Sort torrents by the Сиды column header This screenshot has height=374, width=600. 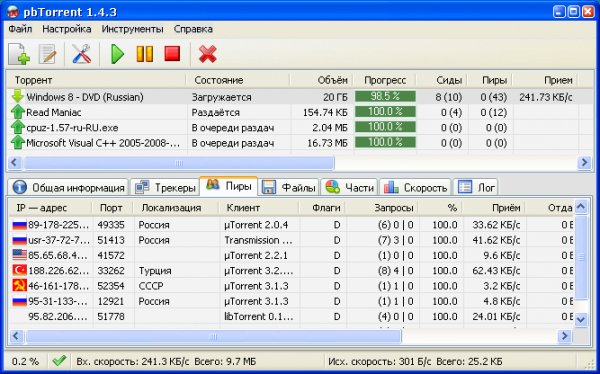[x=442, y=80]
